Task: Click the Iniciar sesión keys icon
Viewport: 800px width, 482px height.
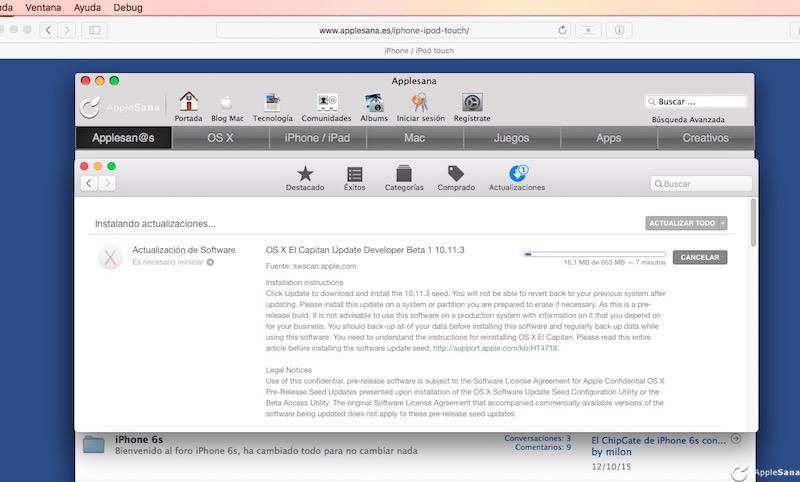Action: (x=420, y=103)
